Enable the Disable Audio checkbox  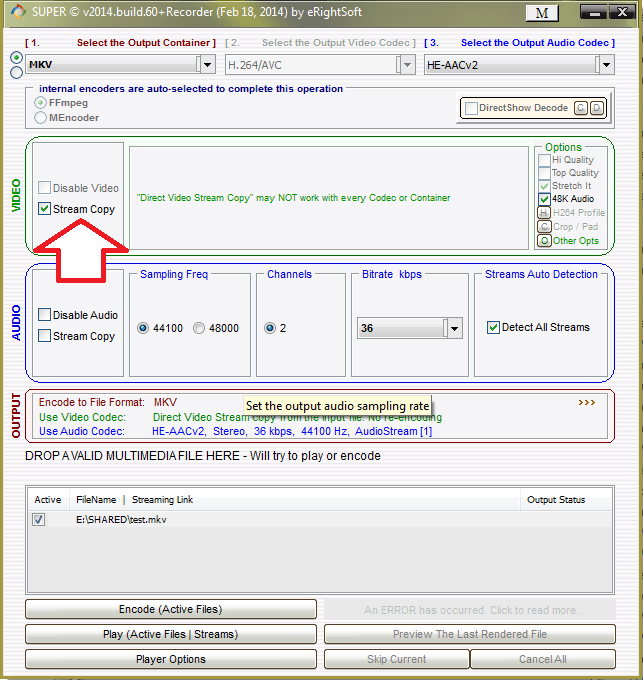44,315
